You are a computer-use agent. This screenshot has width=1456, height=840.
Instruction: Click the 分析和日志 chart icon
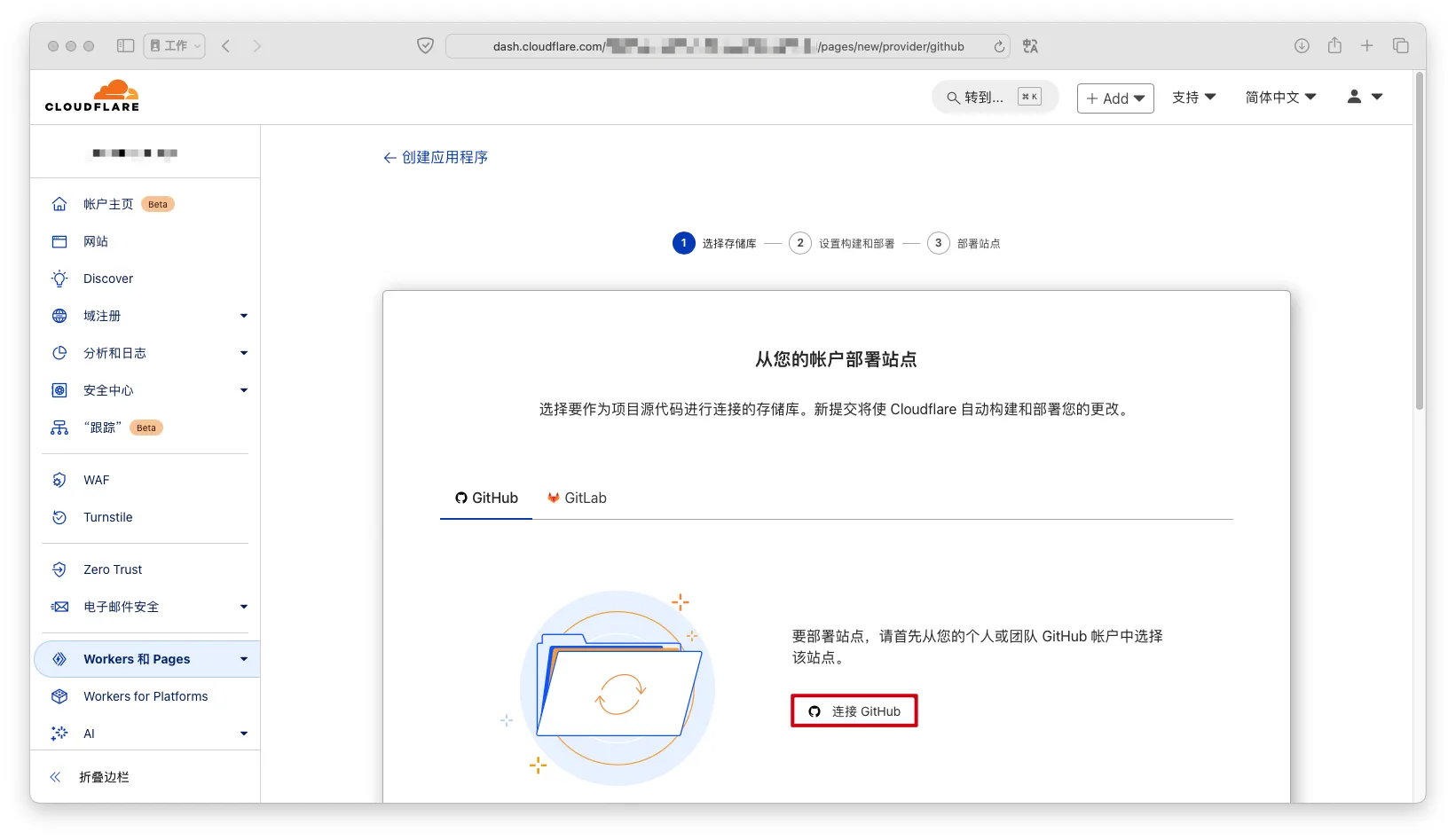tap(59, 353)
